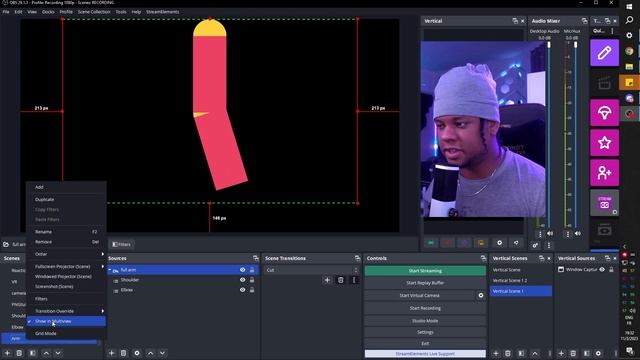
Task: Enable Studio Mode button
Action: click(x=425, y=321)
